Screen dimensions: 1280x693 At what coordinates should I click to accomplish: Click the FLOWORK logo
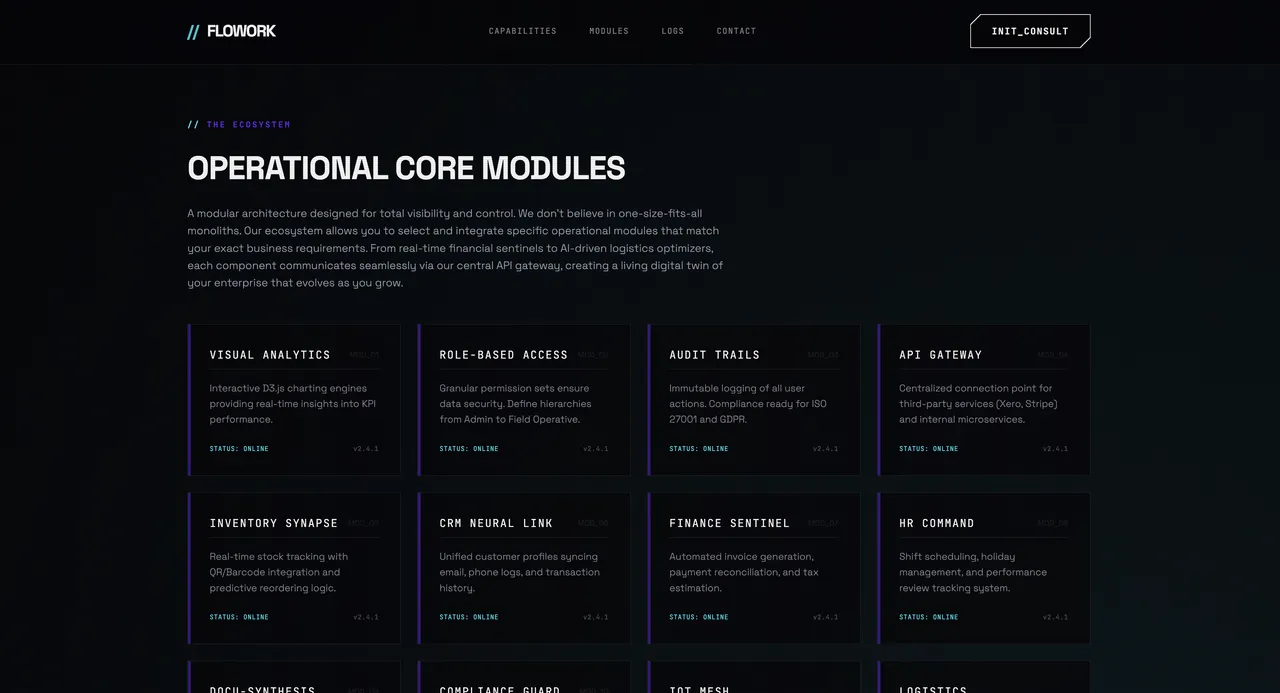pos(232,31)
